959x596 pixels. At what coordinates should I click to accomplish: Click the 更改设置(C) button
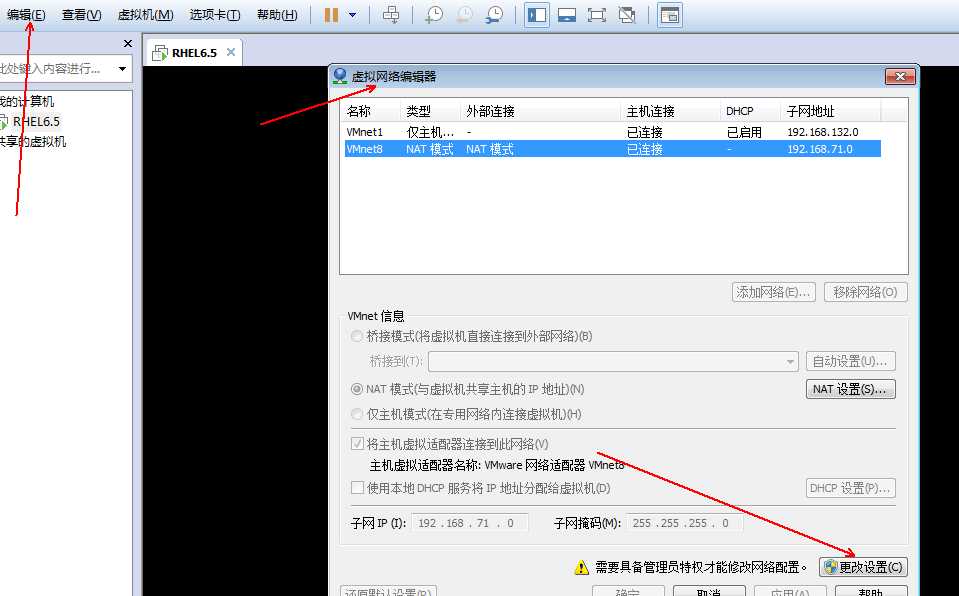coord(863,567)
